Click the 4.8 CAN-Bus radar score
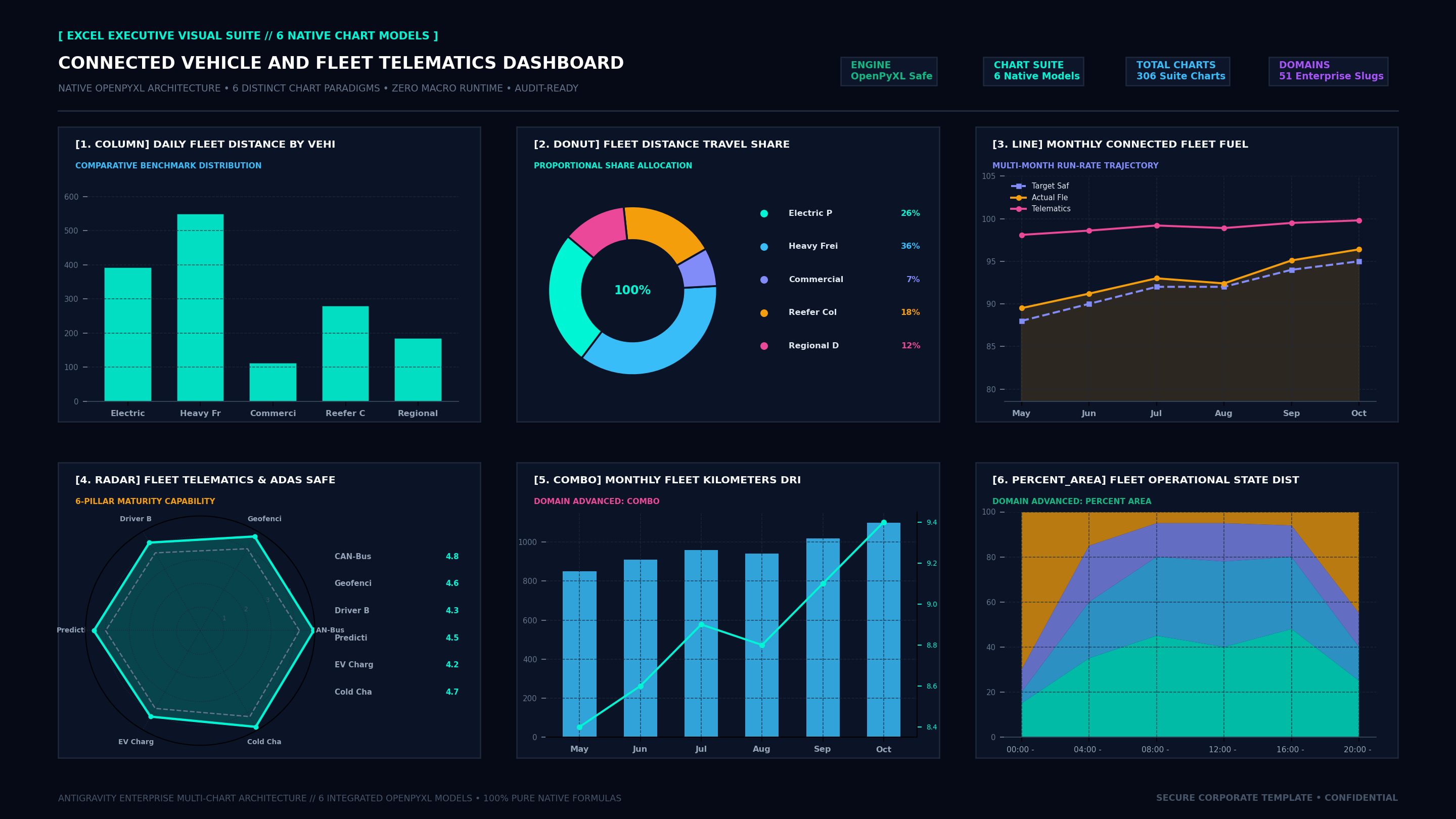Screen dimensions: 1456x819 452,557
